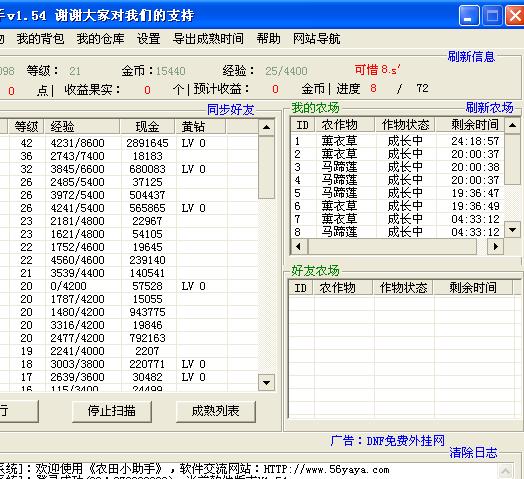
Task: Click 作物状态 header in 我的农场 table
Action: click(x=405, y=125)
